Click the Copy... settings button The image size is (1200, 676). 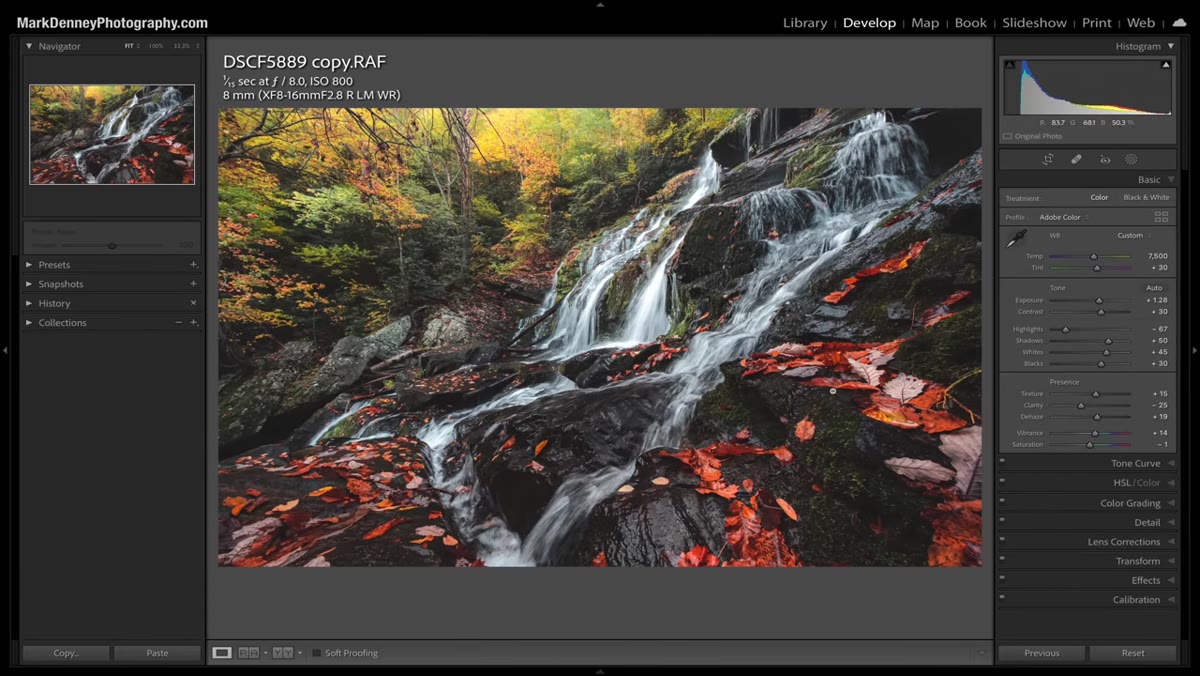click(66, 653)
